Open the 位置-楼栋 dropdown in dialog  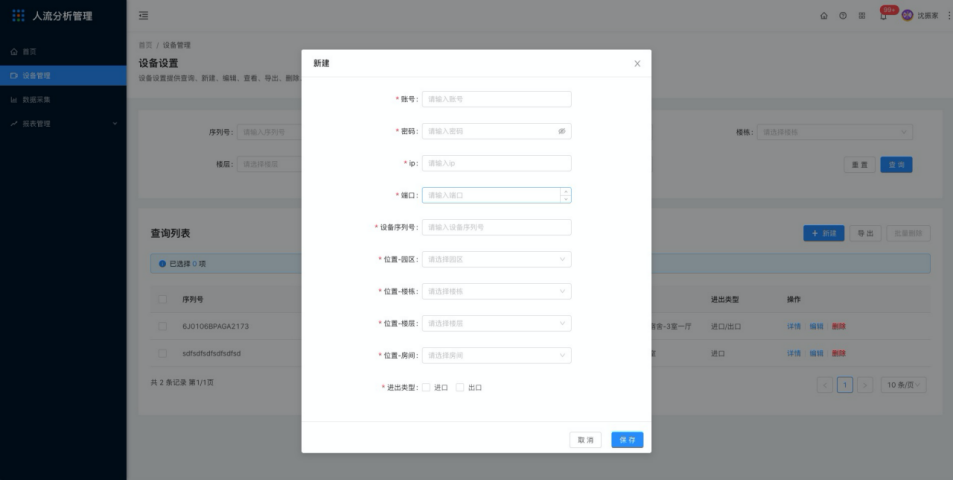(x=497, y=292)
